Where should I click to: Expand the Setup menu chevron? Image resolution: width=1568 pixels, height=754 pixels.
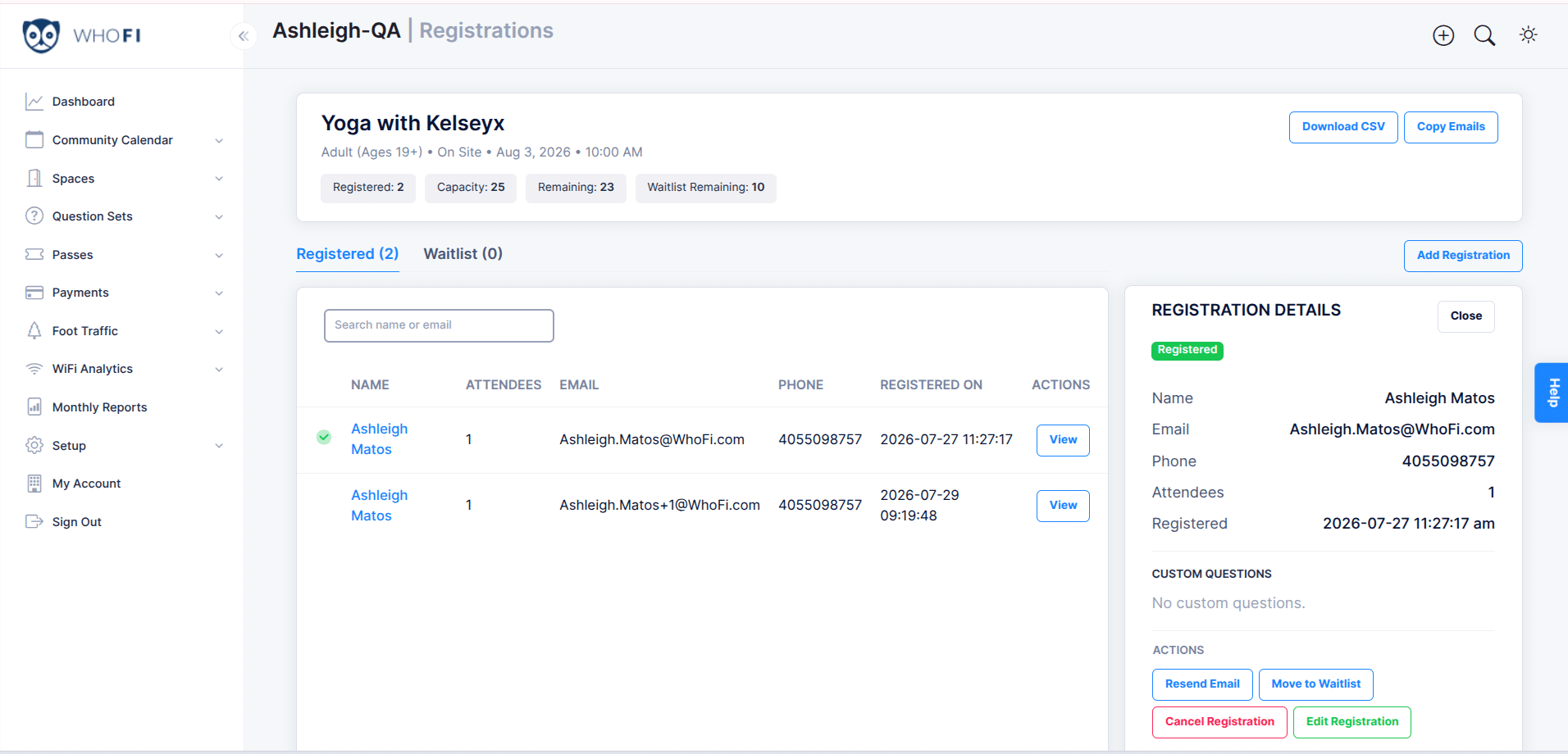[x=219, y=446]
